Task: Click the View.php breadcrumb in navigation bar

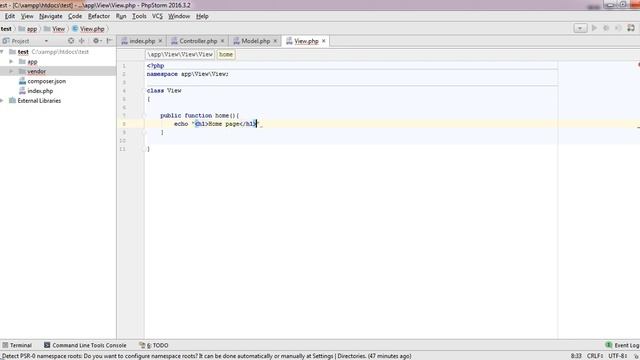Action: coord(88,29)
